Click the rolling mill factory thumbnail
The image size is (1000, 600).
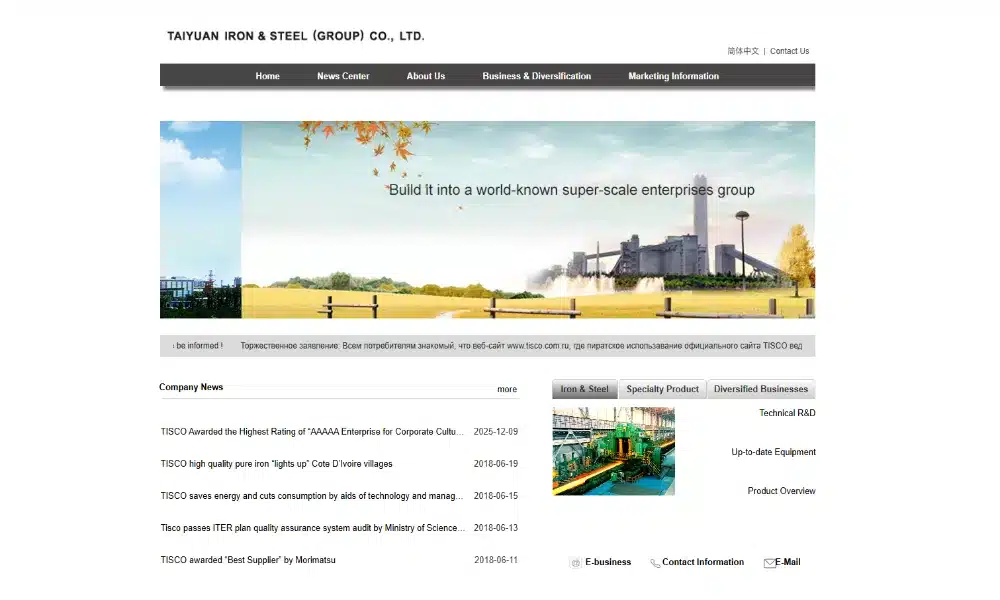[x=613, y=452]
